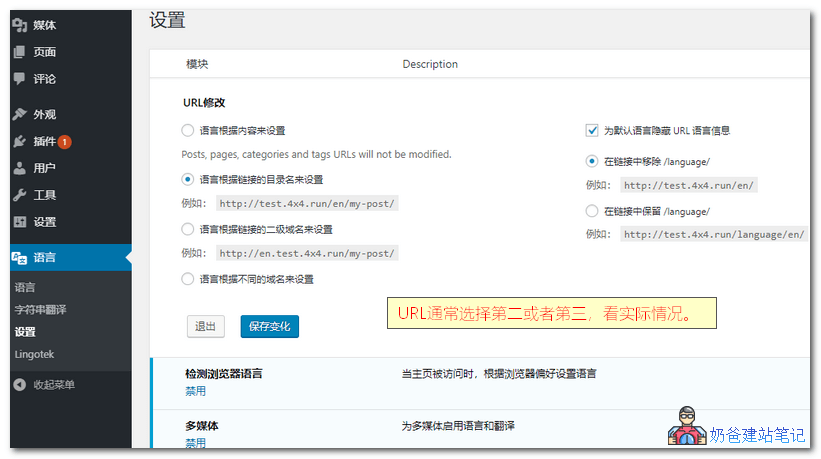Screen dimensions: 821x459
Task: Select 语言根据不同的域名来设置 radio option
Action: point(188,279)
